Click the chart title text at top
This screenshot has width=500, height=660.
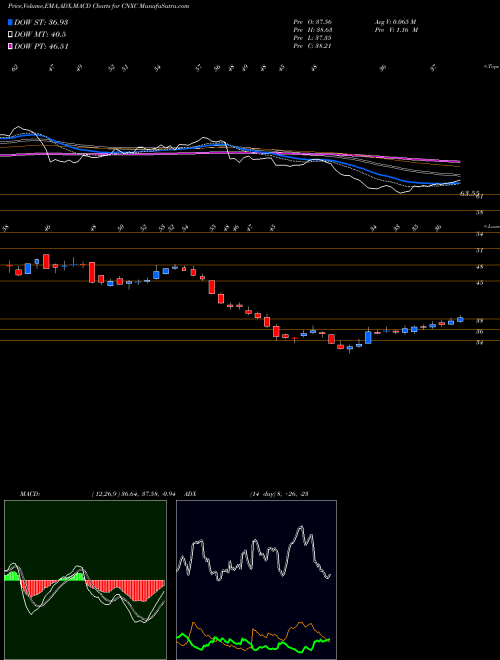[98, 6]
